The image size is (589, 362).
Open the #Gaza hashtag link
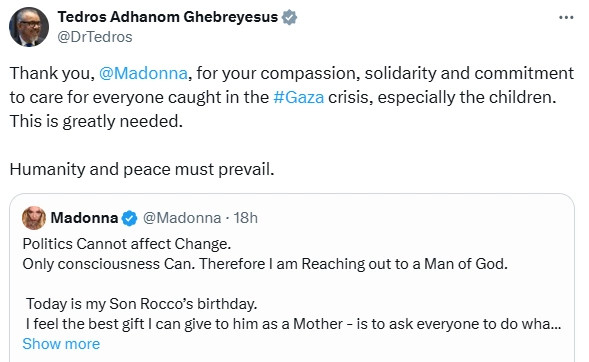click(298, 97)
